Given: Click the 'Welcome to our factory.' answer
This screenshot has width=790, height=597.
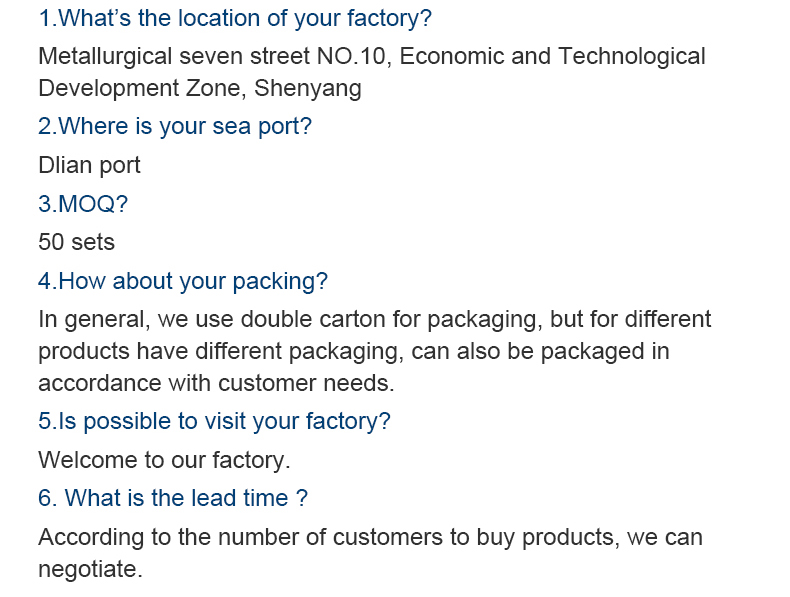Looking at the screenshot, I should point(164,460).
